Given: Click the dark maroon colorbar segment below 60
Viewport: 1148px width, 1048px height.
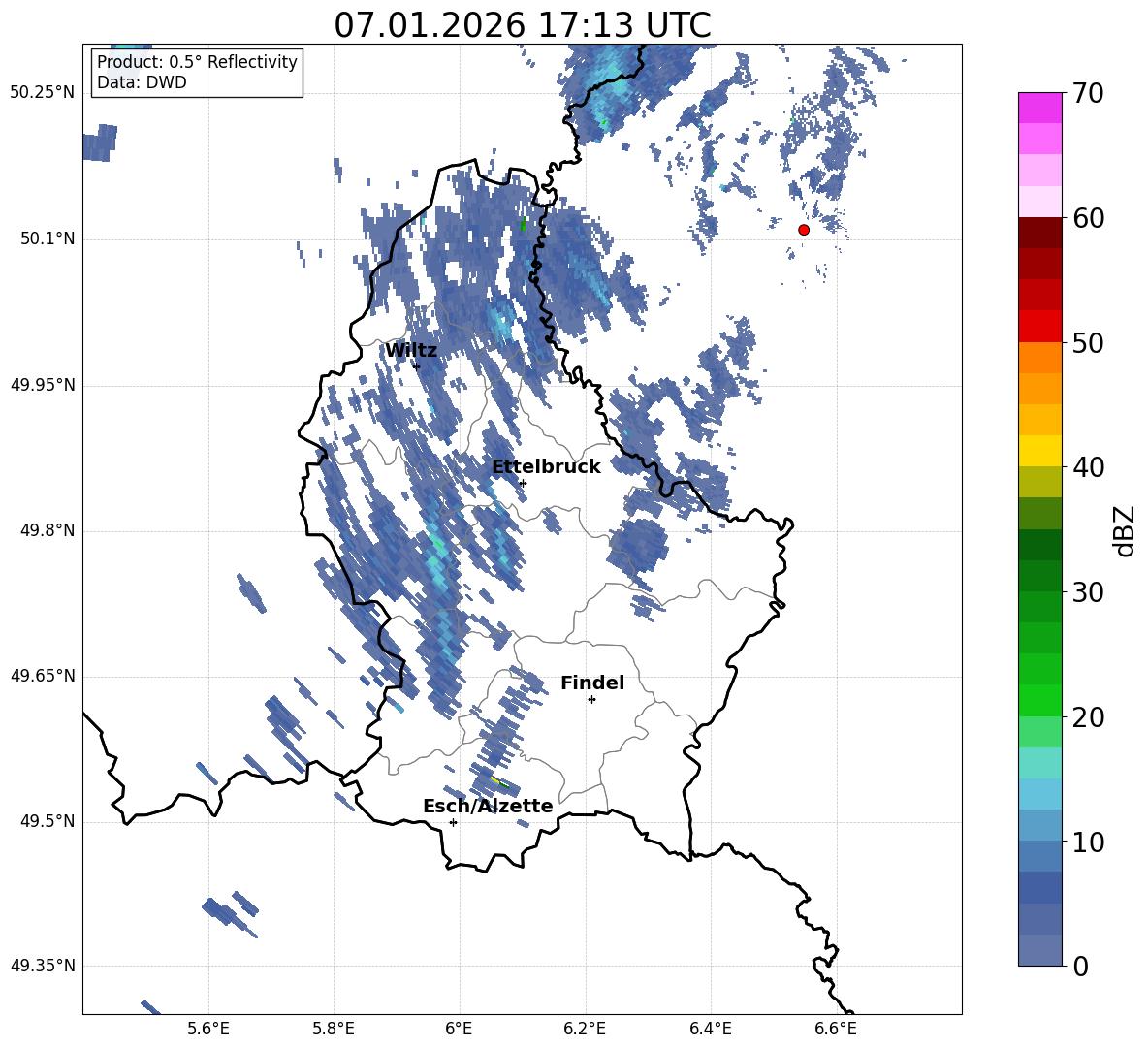Looking at the screenshot, I should [1039, 233].
